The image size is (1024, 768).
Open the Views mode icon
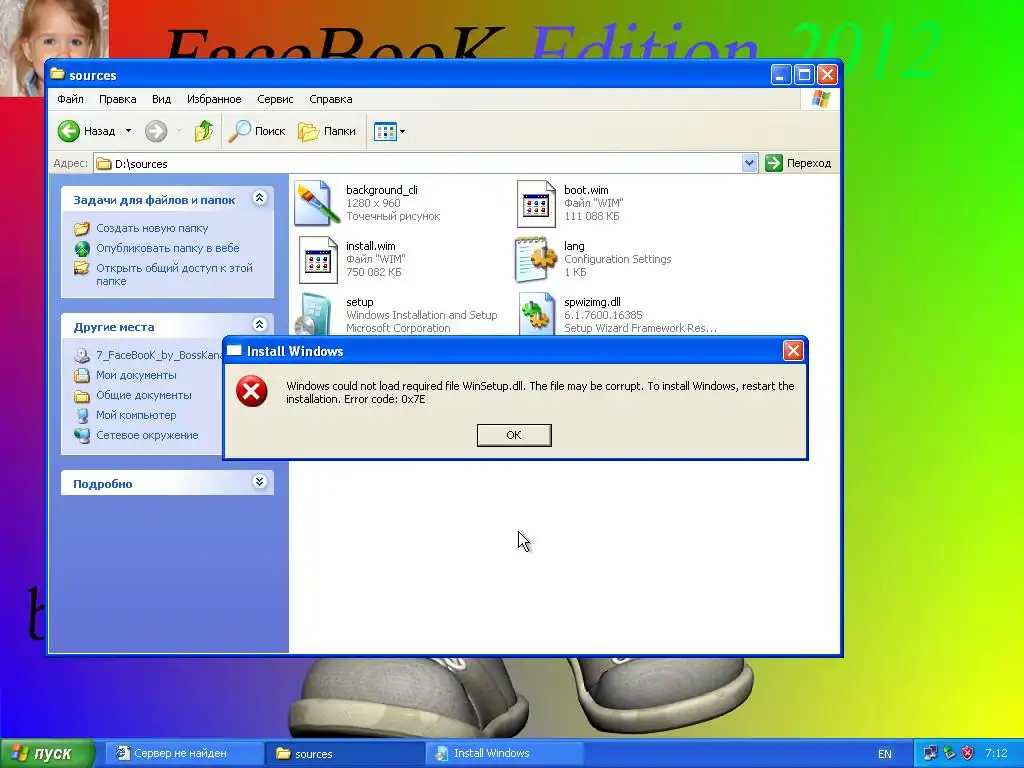385,131
